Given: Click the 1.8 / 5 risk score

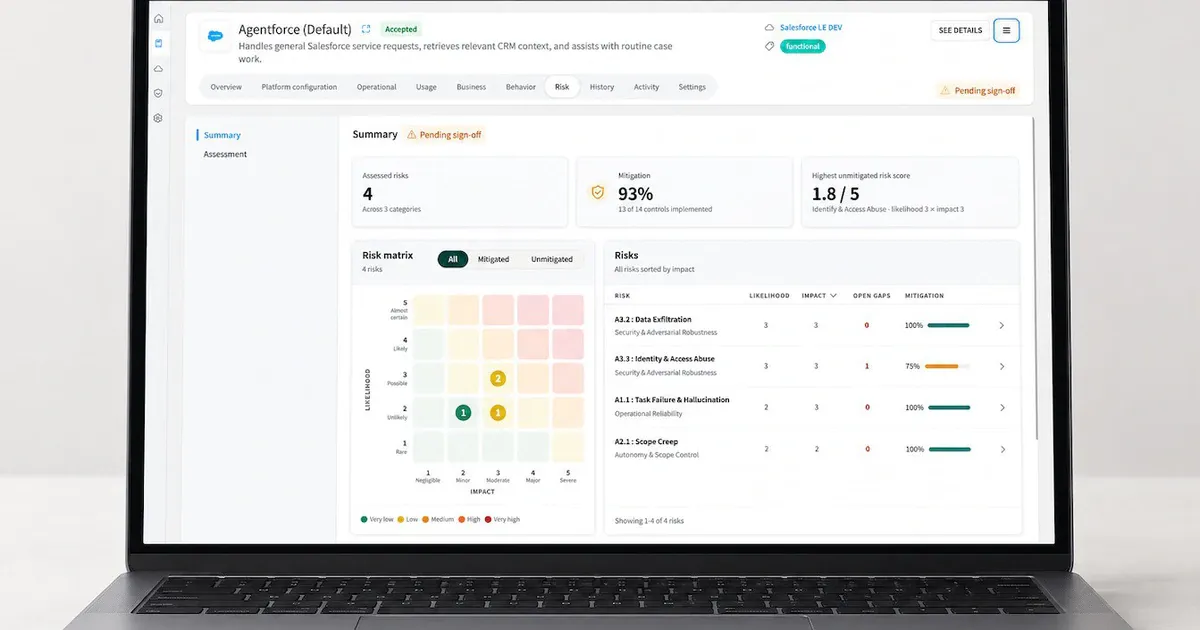Looking at the screenshot, I should click(x=836, y=194).
